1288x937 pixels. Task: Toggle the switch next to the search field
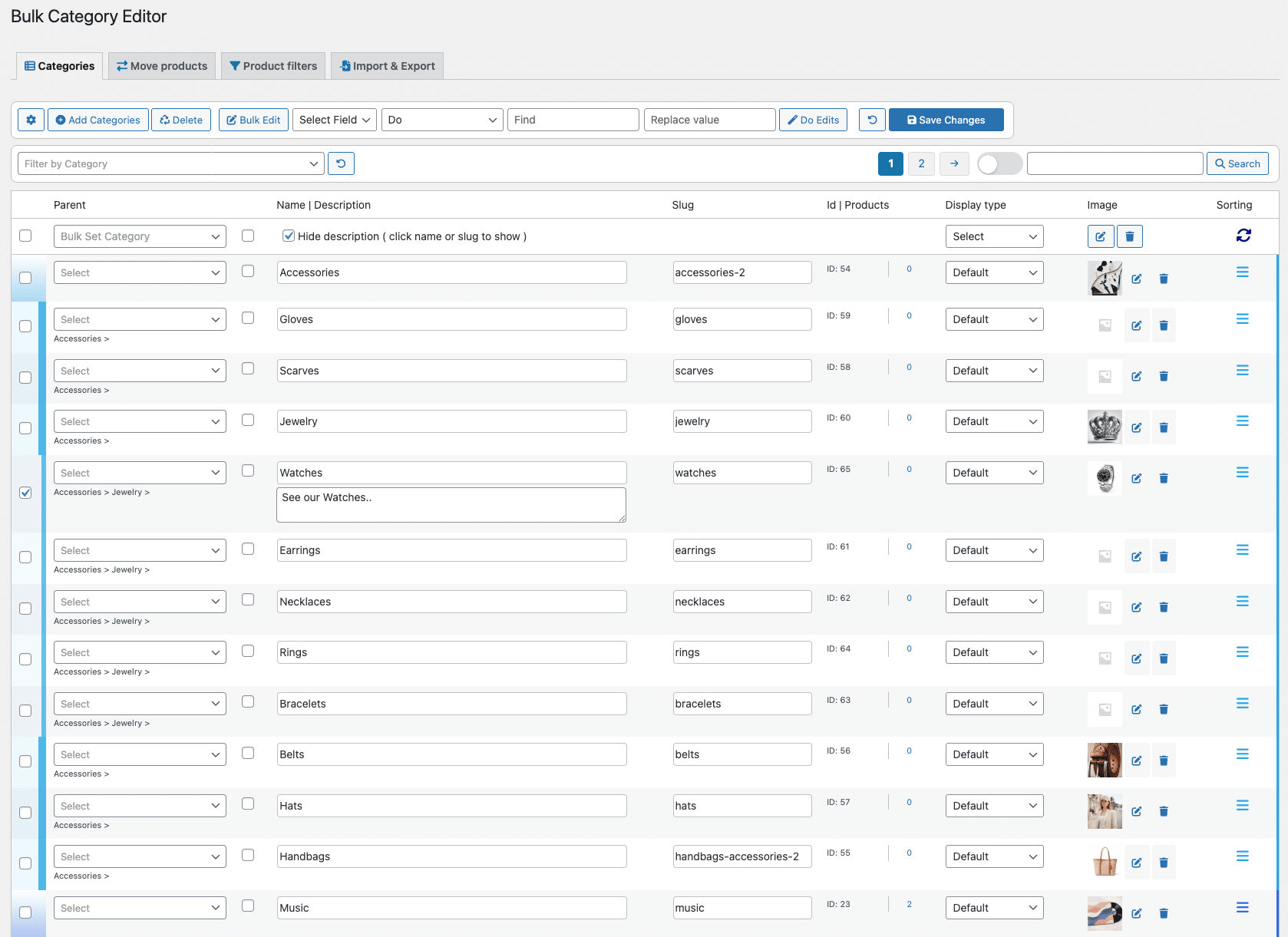pos(999,163)
